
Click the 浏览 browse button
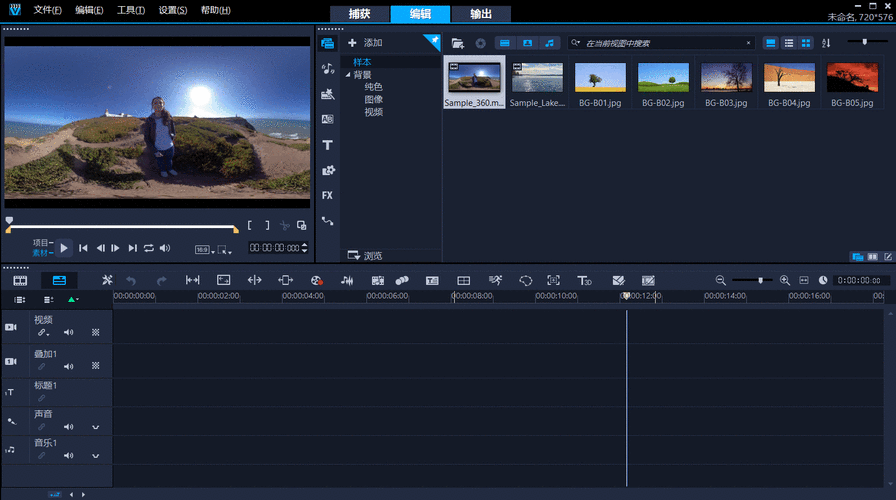pos(365,255)
